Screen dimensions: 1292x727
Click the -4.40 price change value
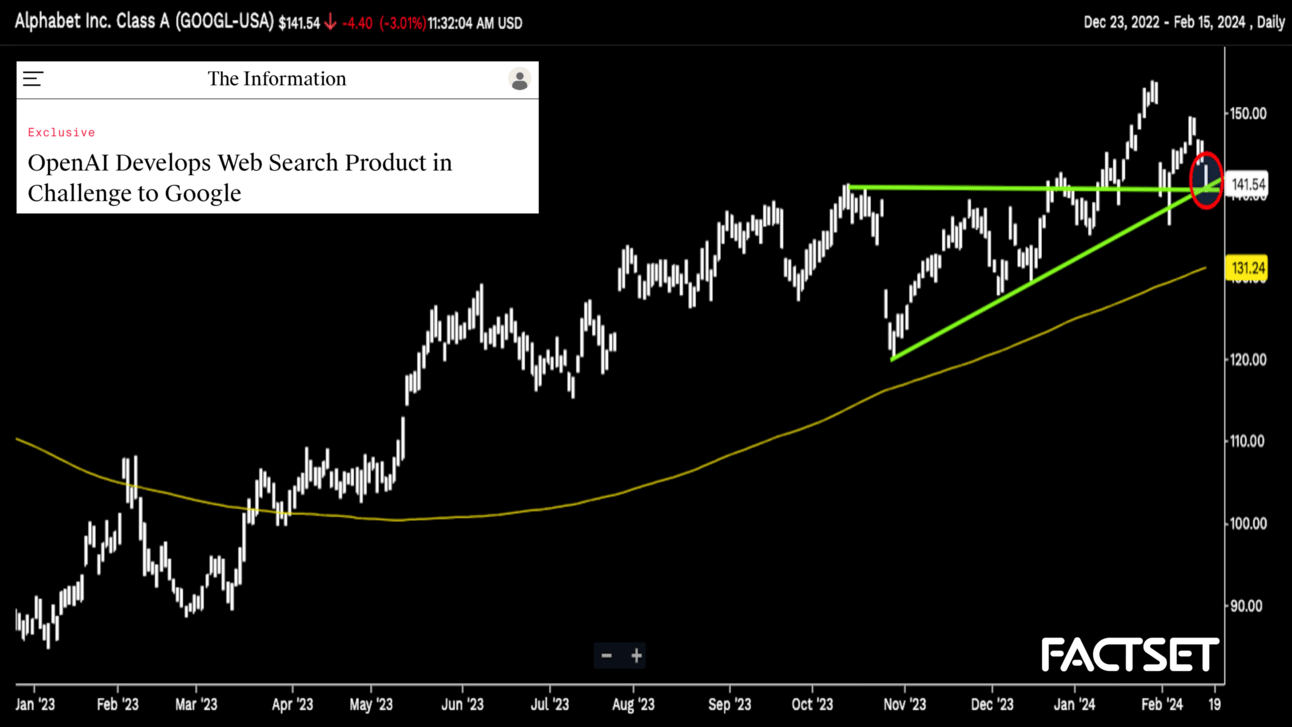point(357,22)
